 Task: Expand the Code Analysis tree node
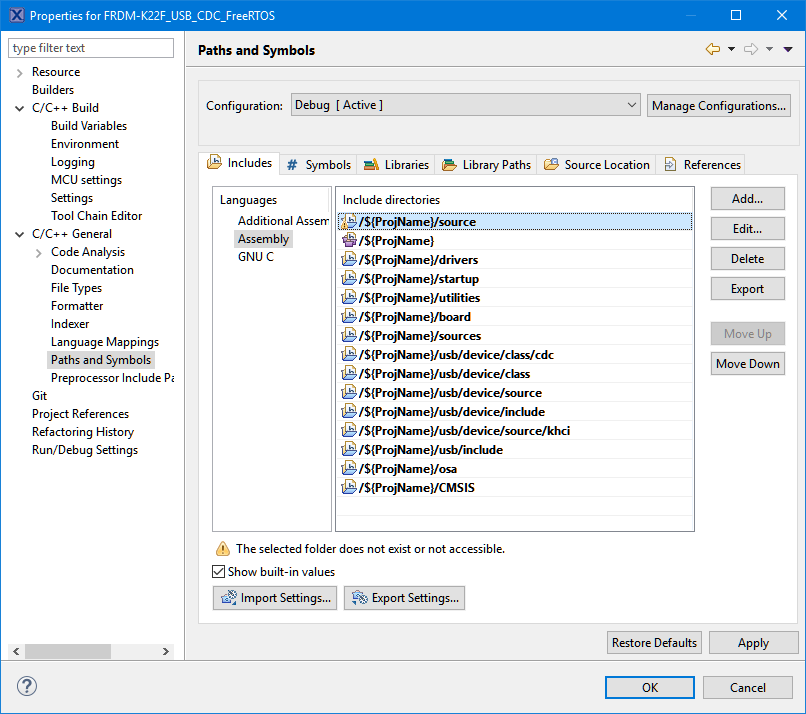[38, 252]
